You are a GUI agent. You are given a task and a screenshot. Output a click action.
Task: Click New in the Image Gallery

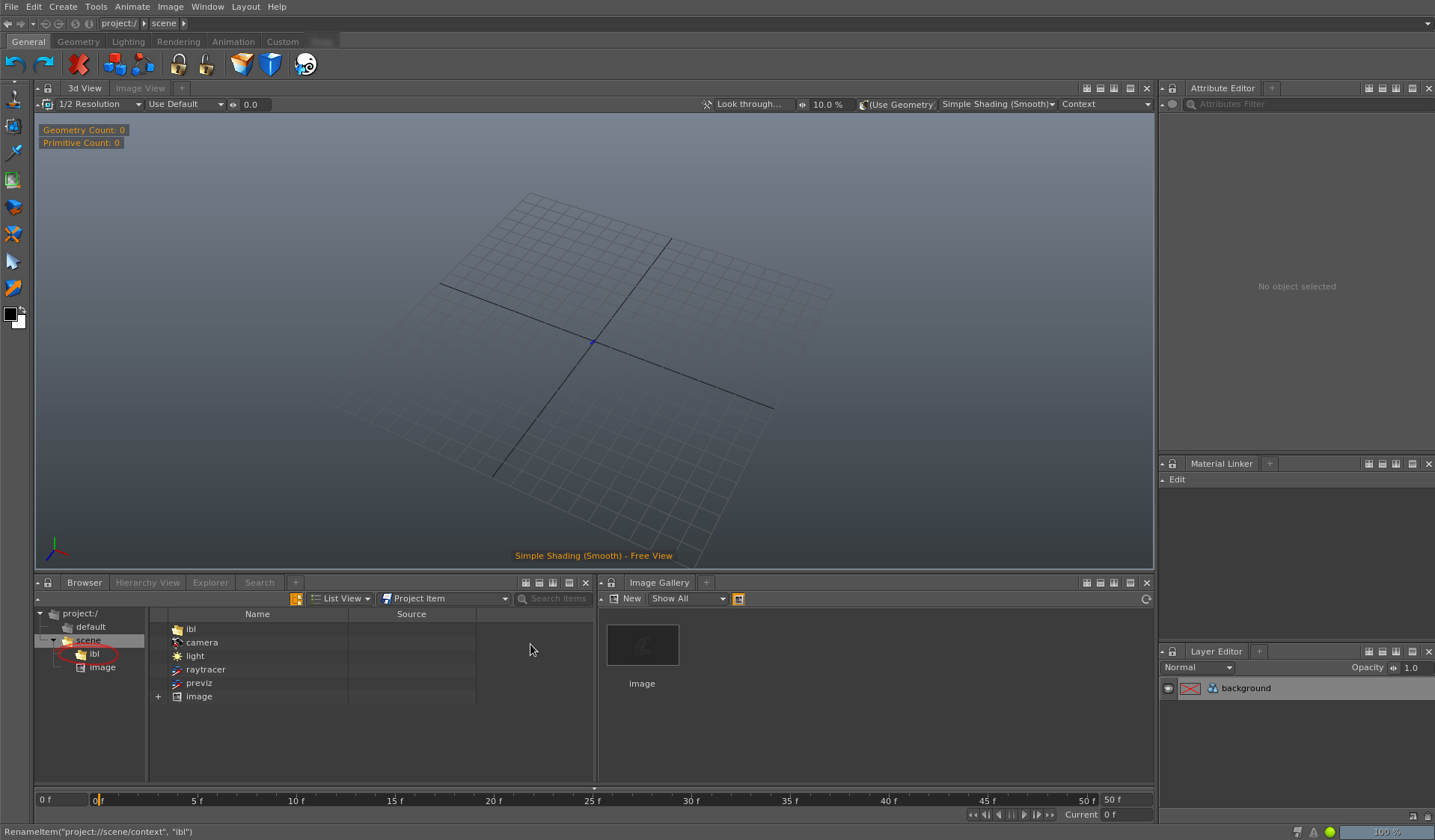tap(625, 599)
